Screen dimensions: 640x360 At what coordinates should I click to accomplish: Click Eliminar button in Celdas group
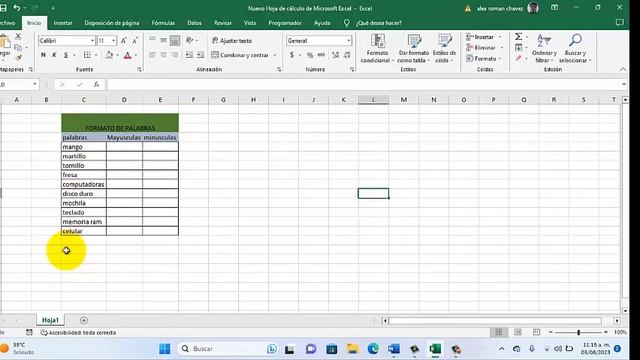[x=484, y=48]
